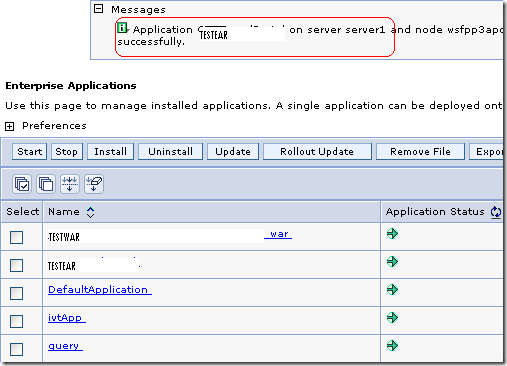Click the Preferences label text
Screen dimensions: 507x366
point(54,126)
